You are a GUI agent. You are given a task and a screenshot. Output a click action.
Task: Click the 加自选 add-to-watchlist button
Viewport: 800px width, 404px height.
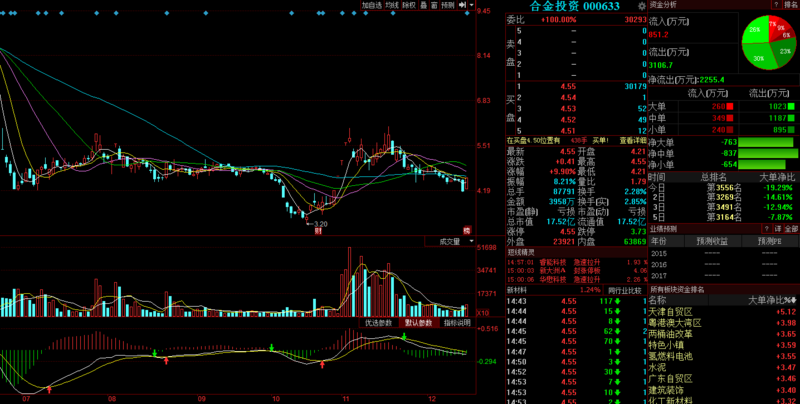pyautogui.click(x=371, y=5)
